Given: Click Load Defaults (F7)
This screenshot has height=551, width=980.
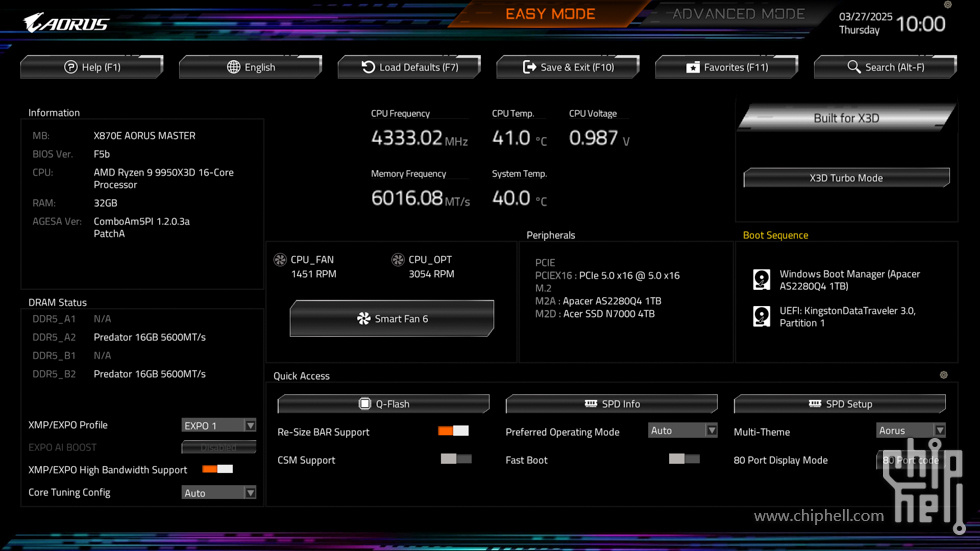Looking at the screenshot, I should click(x=409, y=67).
